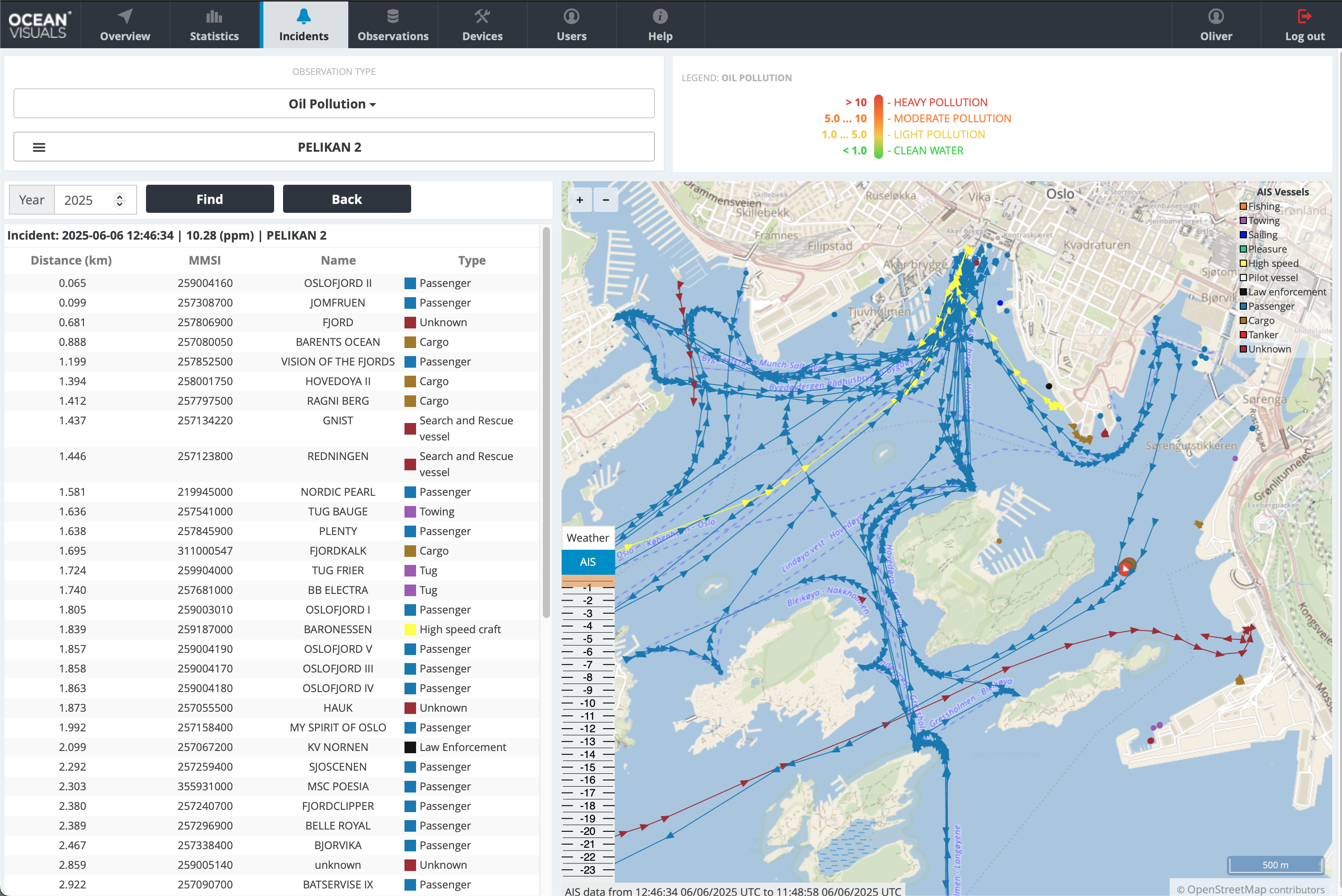Increment the Year stepper value

coord(120,196)
